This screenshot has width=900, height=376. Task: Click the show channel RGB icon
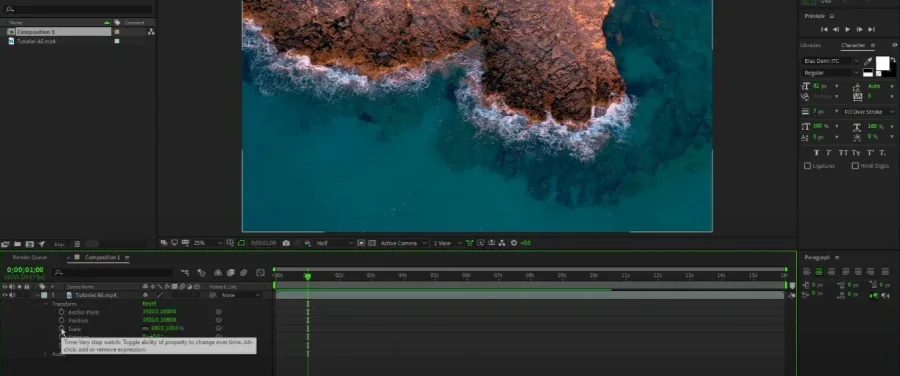(307, 243)
